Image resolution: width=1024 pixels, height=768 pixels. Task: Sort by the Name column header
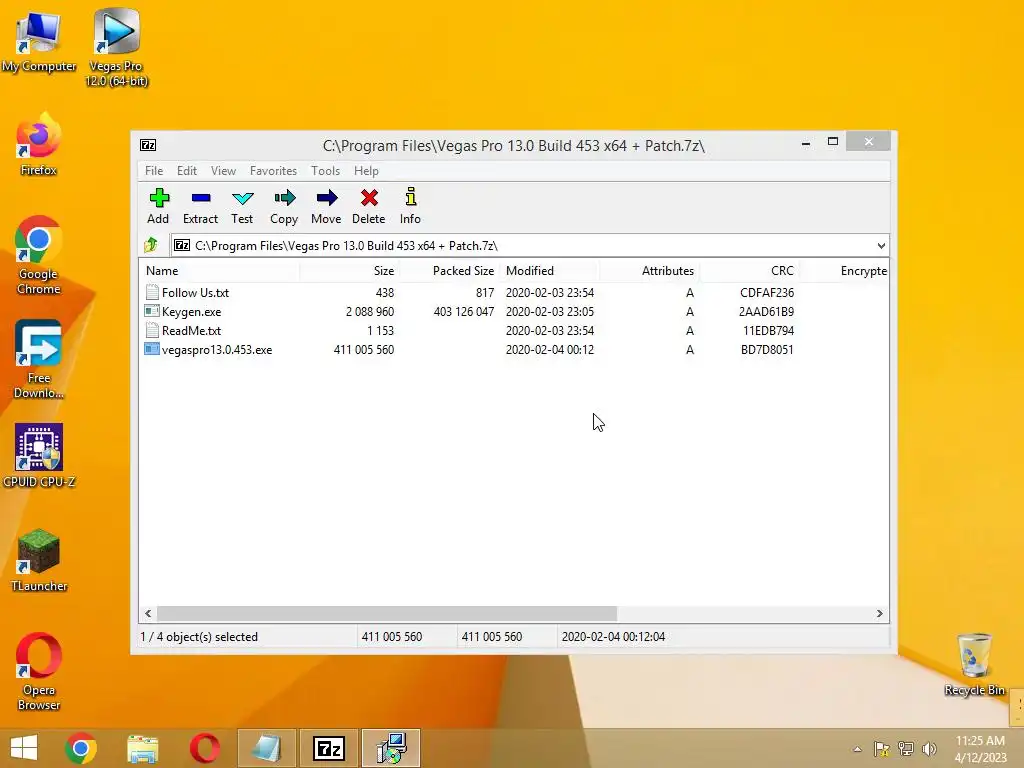coord(219,270)
